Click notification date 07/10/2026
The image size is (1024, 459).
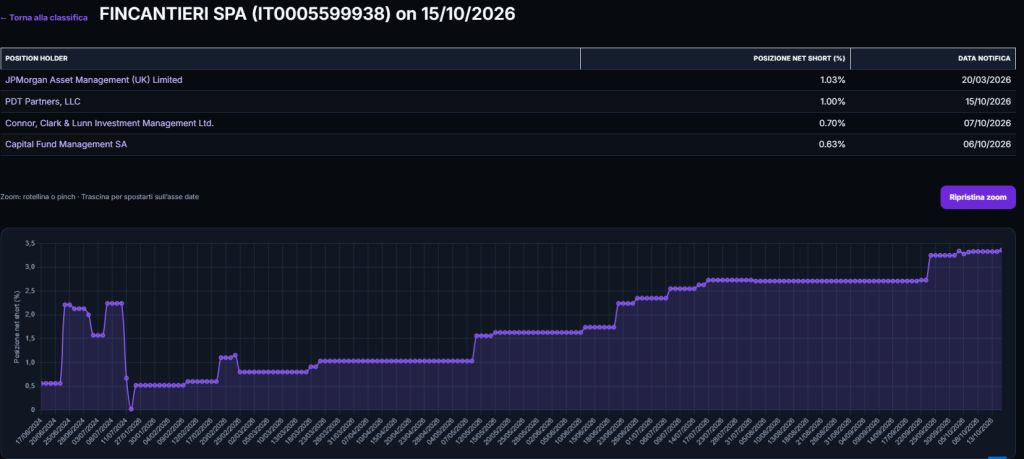(989, 123)
